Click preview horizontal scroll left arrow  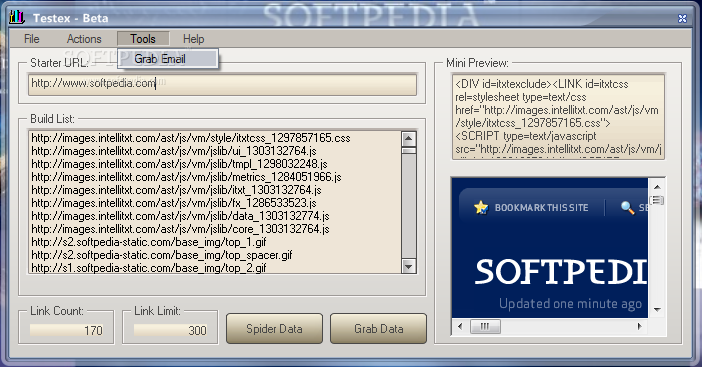point(460,326)
